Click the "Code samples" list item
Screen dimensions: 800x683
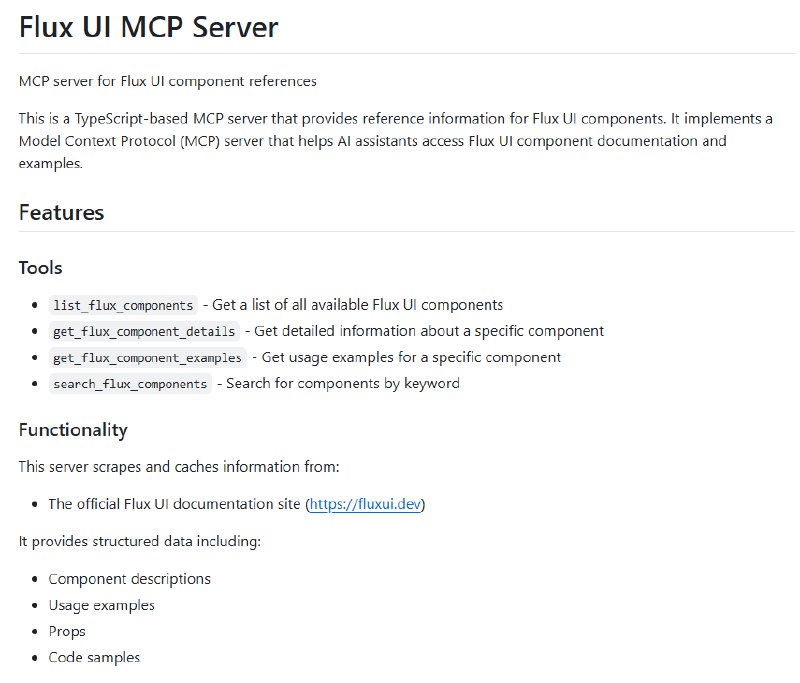coord(94,657)
